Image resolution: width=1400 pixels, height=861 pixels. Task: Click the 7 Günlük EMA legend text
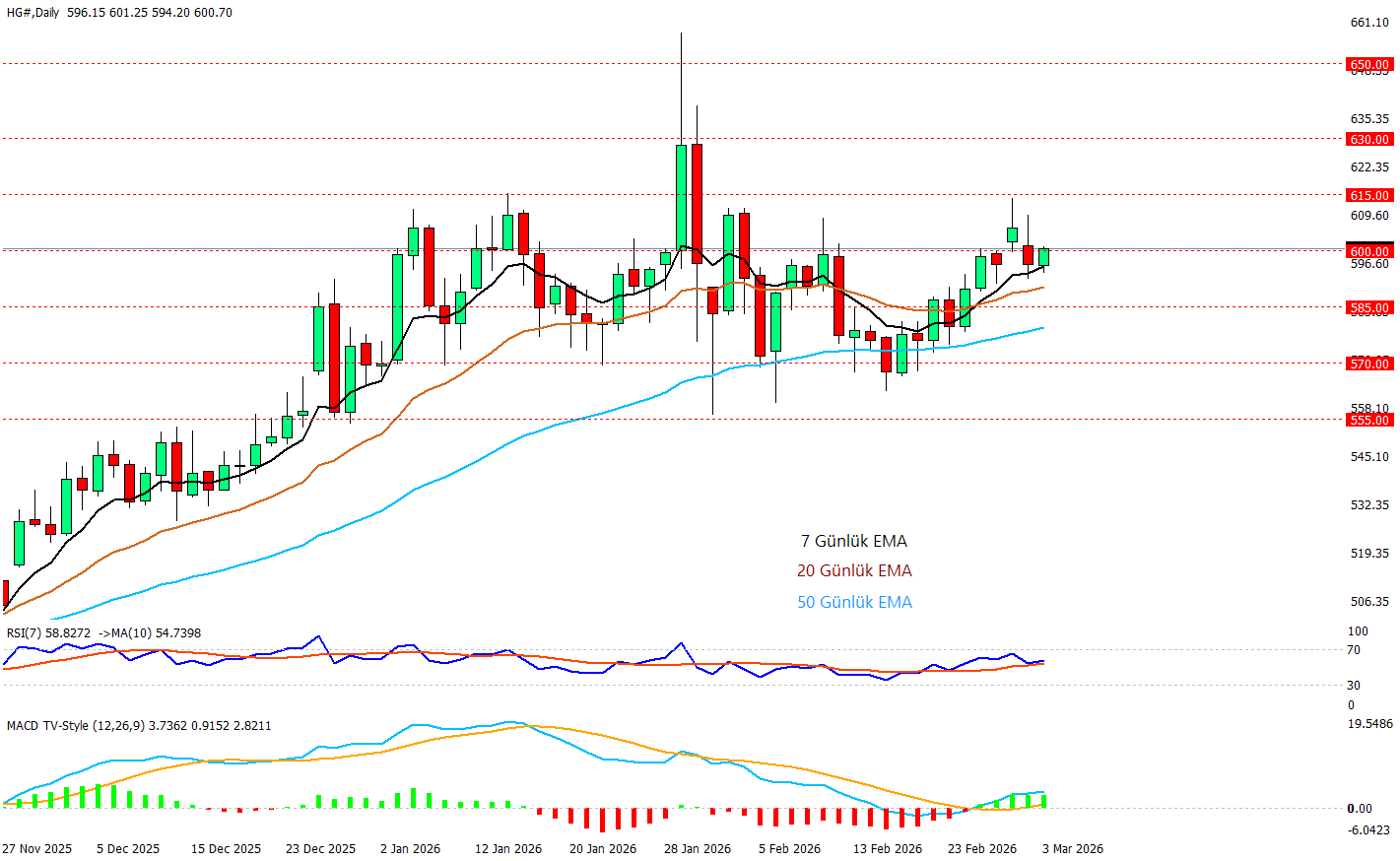853,541
